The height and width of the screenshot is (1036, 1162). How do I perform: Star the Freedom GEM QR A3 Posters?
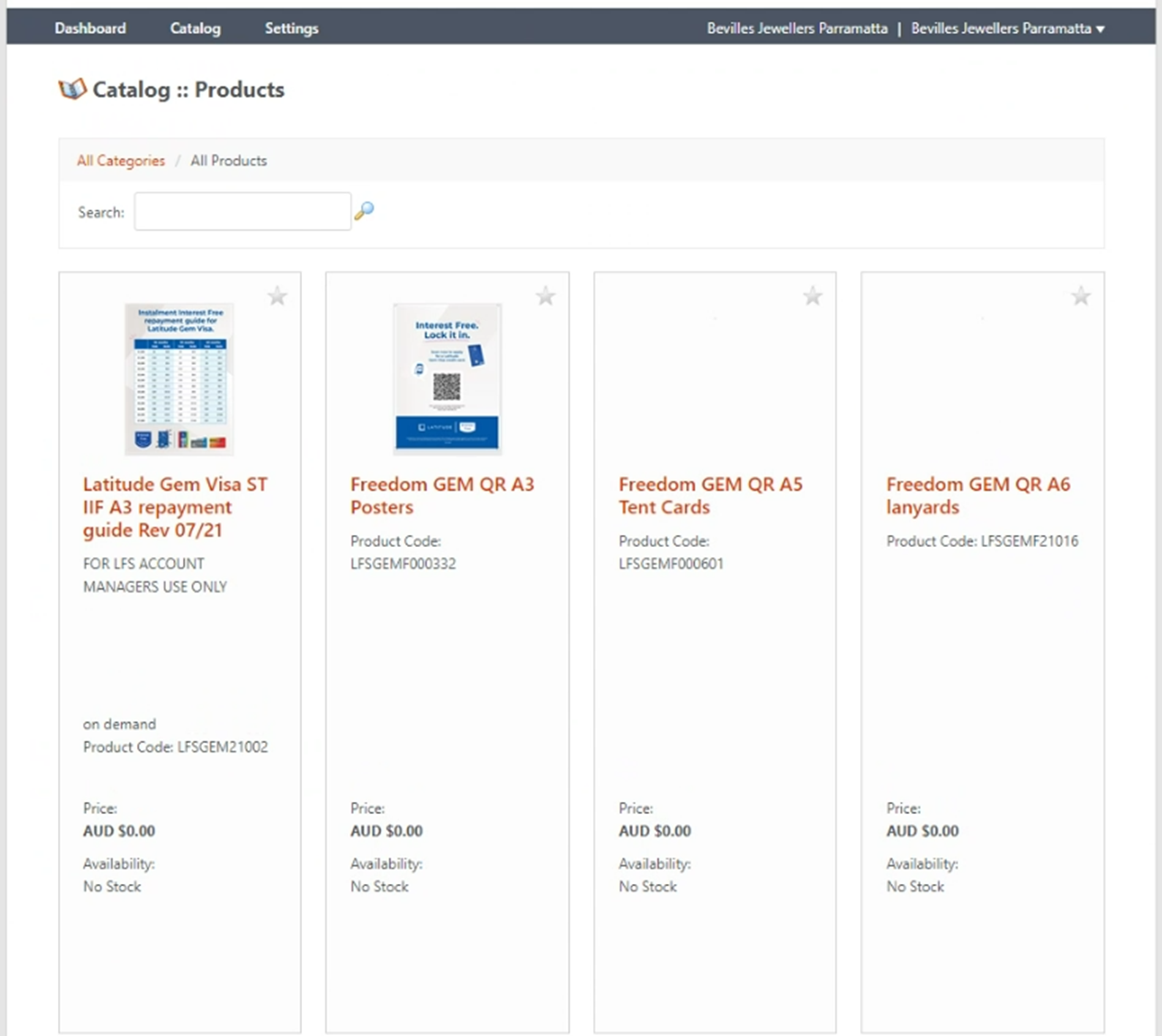[545, 297]
